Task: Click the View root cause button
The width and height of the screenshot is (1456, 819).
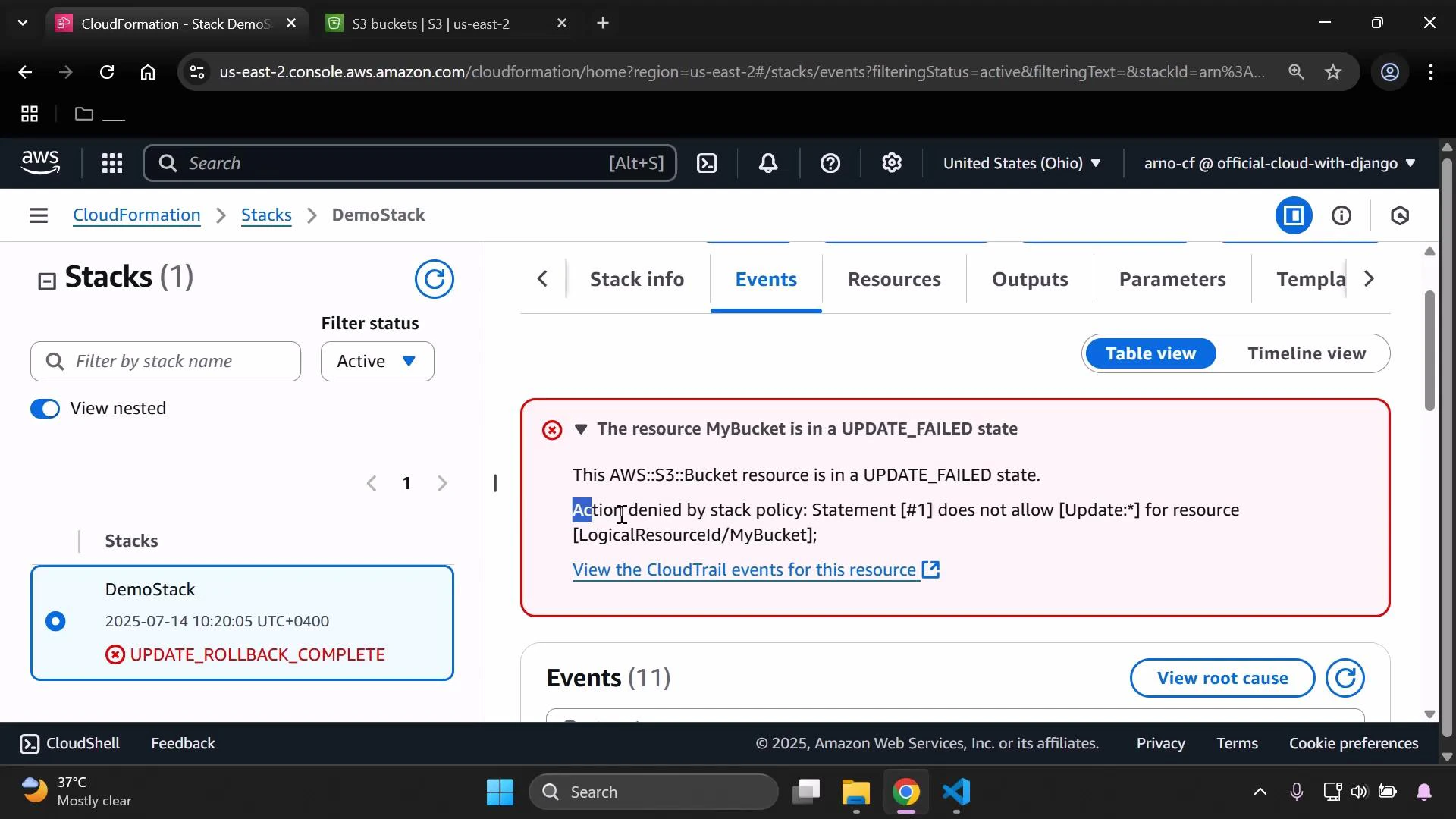Action: coord(1222,678)
